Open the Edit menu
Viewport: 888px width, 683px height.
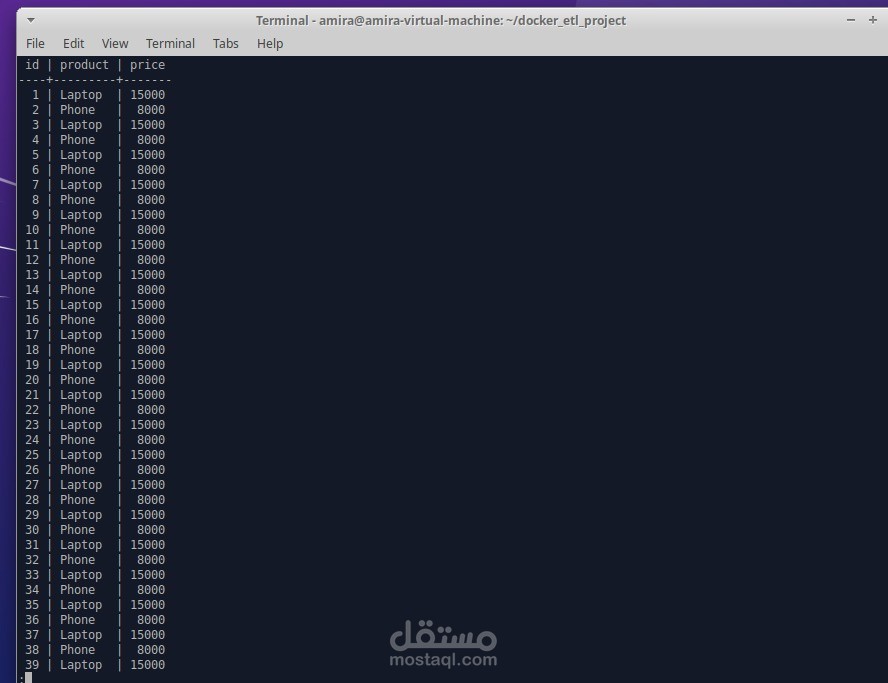[x=73, y=43]
